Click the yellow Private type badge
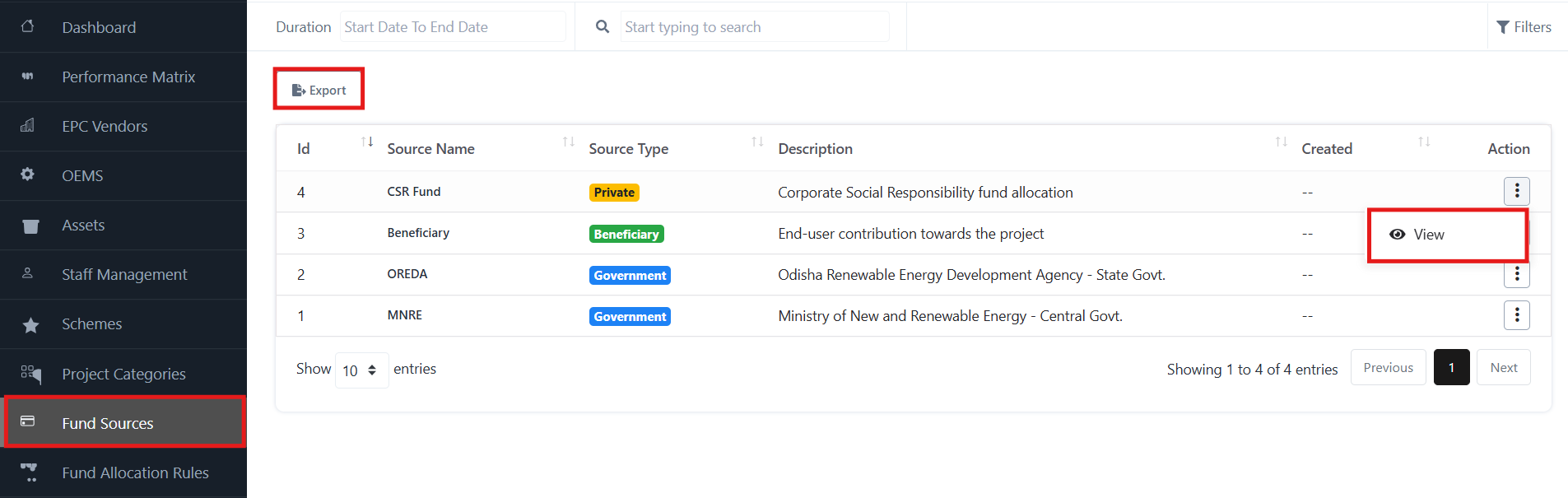Screen dimensions: 1568x498 tap(614, 193)
